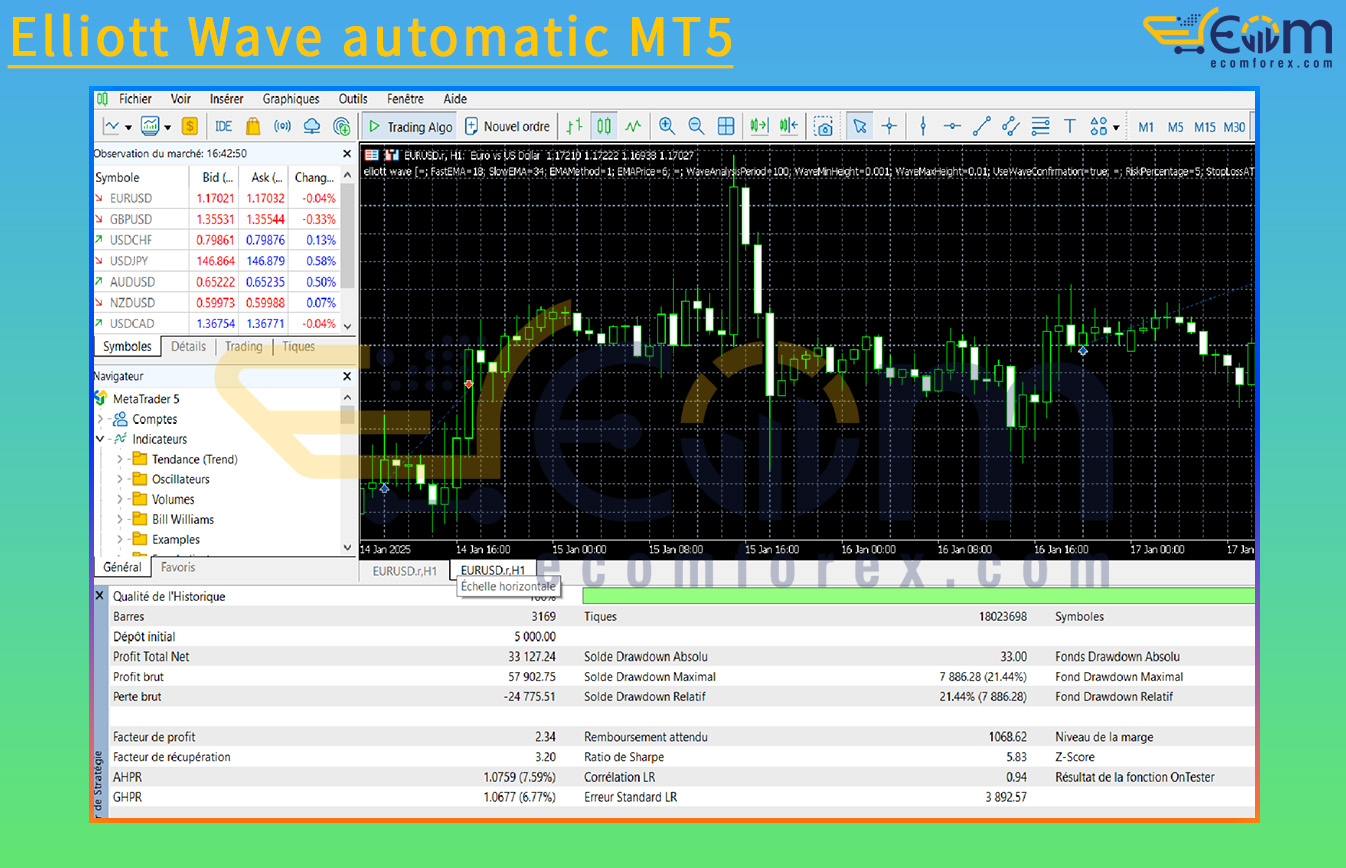Switch to the Favoris tab
Screen dimensions: 1346x868
(x=178, y=567)
